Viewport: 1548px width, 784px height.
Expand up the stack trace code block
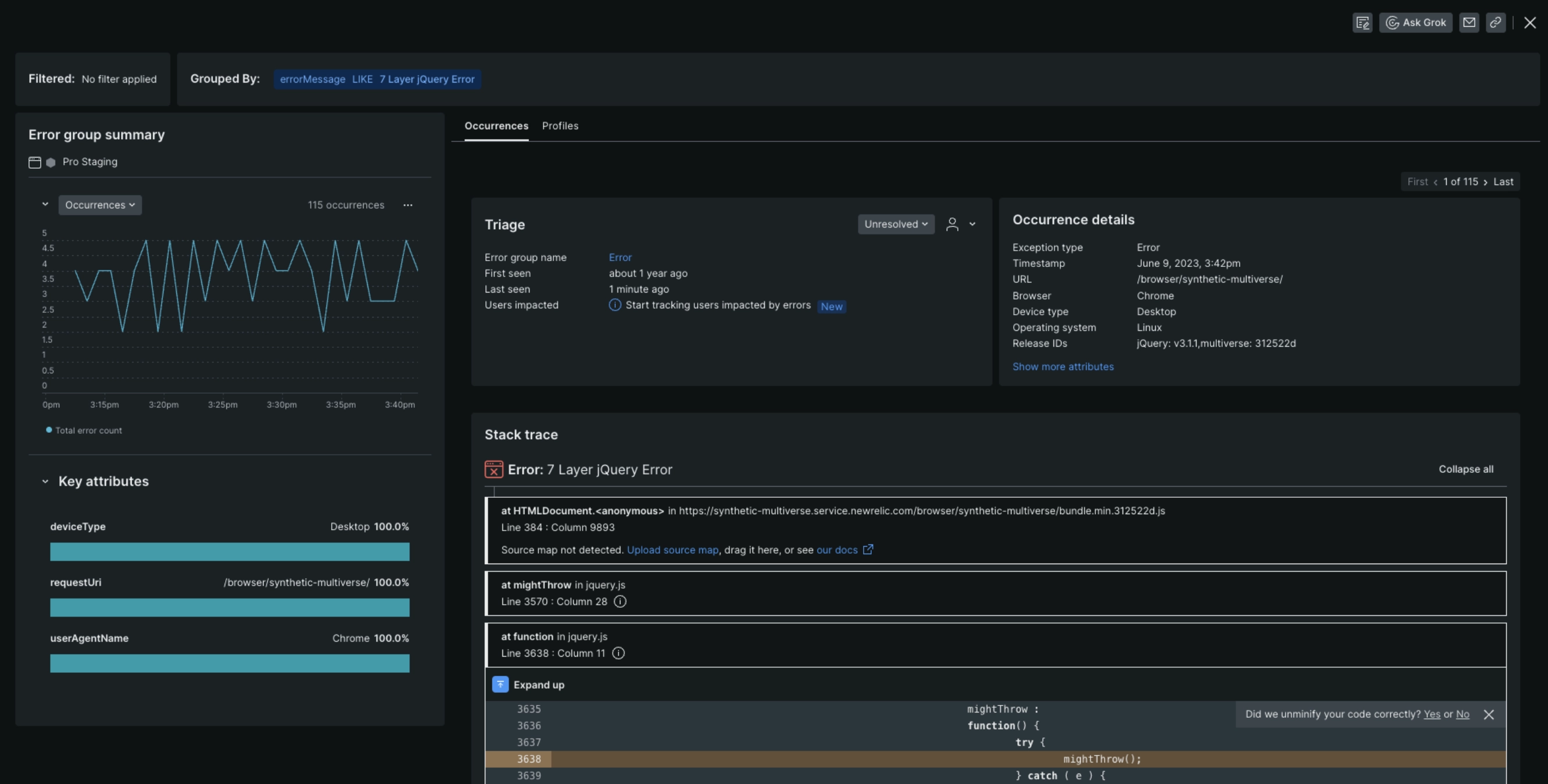539,684
